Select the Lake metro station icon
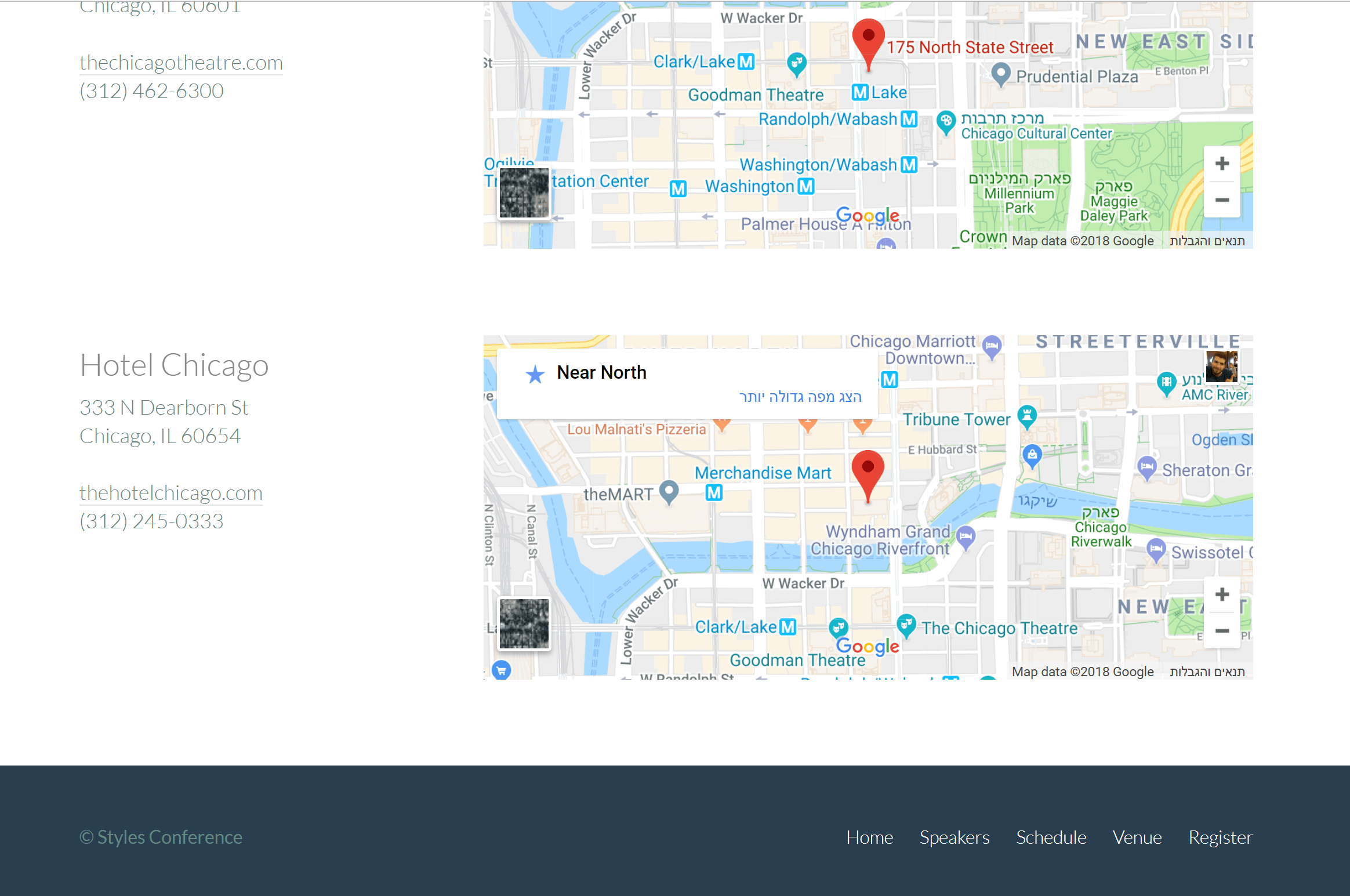 861,92
